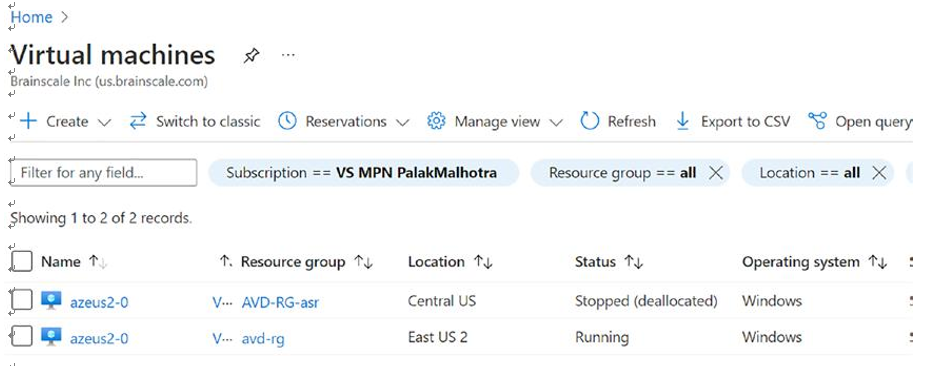The height and width of the screenshot is (366, 930).
Task: Go to Home breadcrumb
Action: (32, 17)
